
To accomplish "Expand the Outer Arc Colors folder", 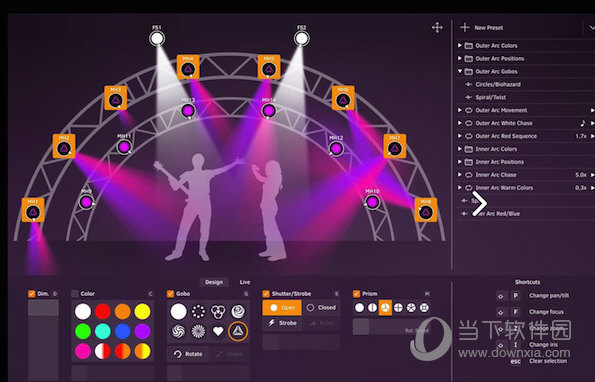I will click(460, 46).
